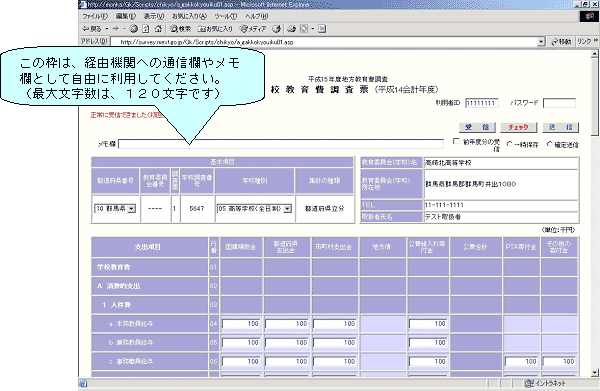Click the 所在地 address field

501,184
